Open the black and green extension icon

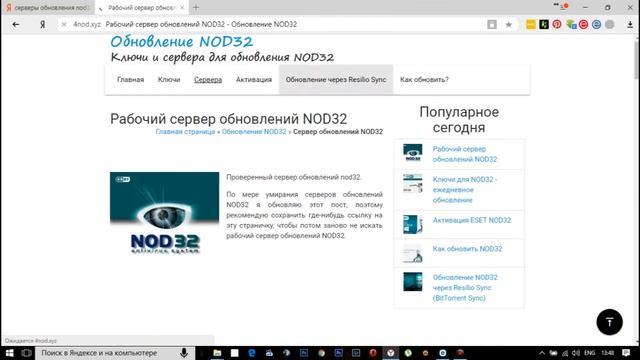[x=544, y=24]
